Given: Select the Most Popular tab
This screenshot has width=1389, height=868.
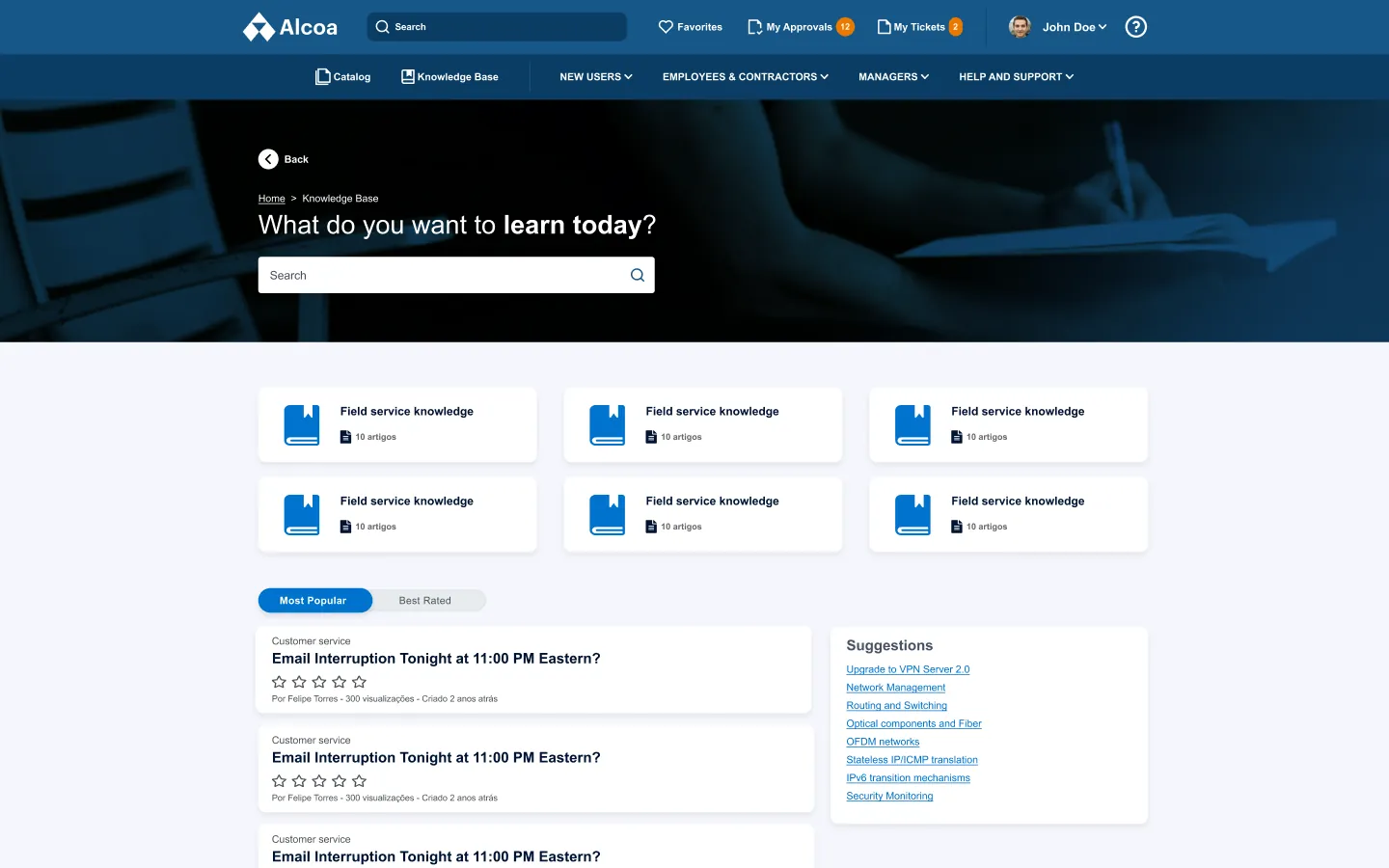Looking at the screenshot, I should coord(314,601).
